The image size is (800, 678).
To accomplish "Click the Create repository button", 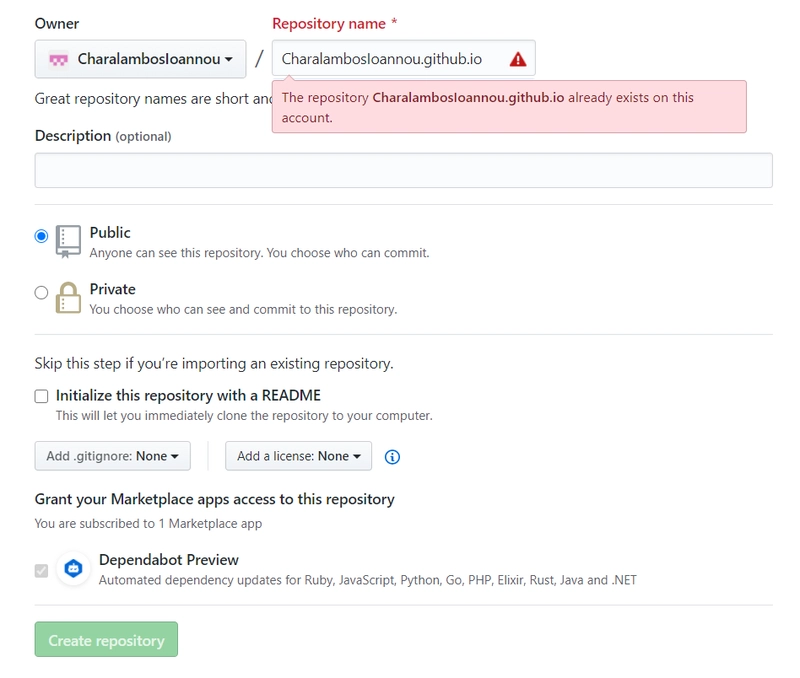I will tap(106, 640).
